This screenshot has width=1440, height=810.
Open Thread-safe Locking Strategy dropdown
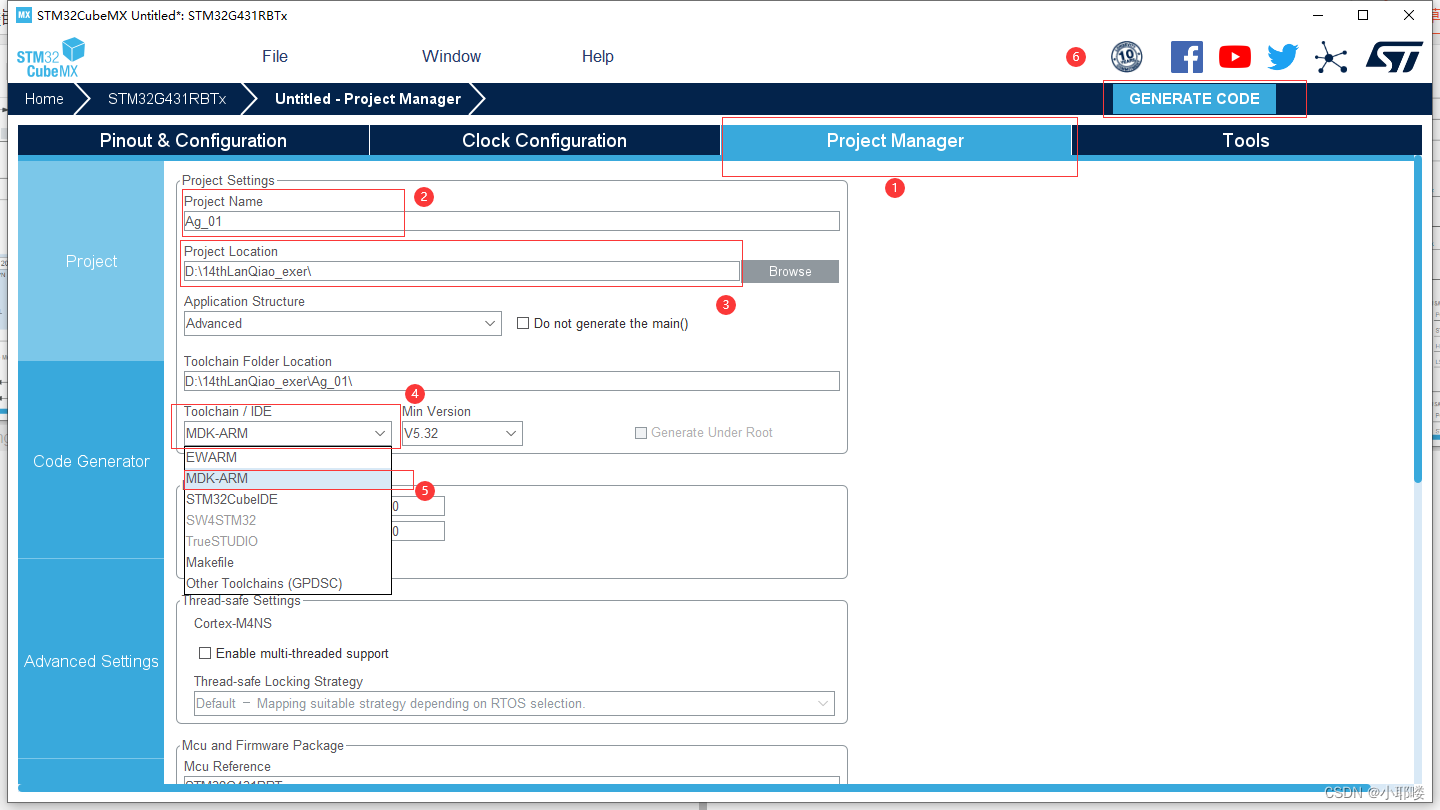tap(514, 704)
